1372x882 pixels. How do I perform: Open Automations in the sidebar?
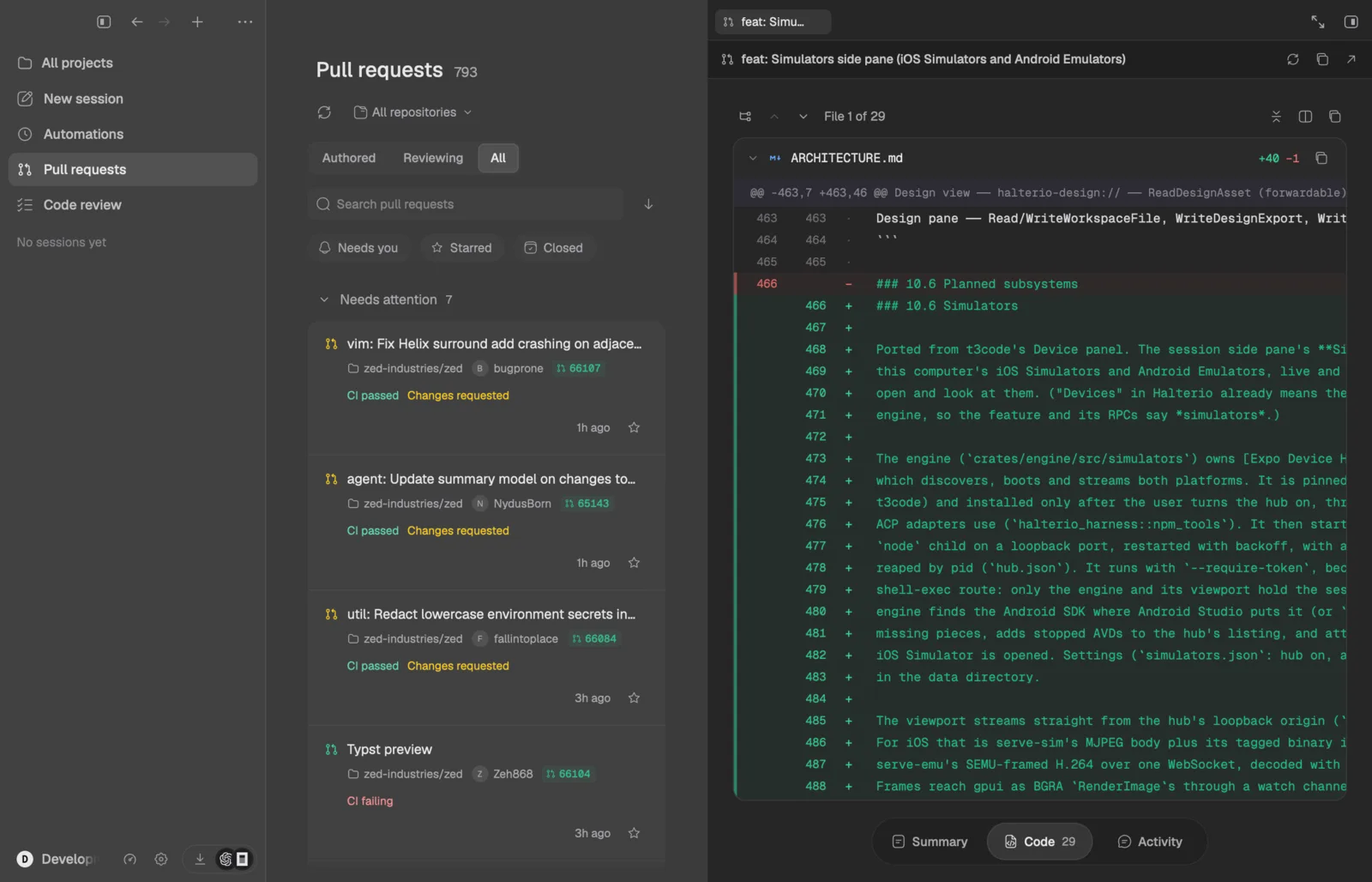pyautogui.click(x=133, y=134)
